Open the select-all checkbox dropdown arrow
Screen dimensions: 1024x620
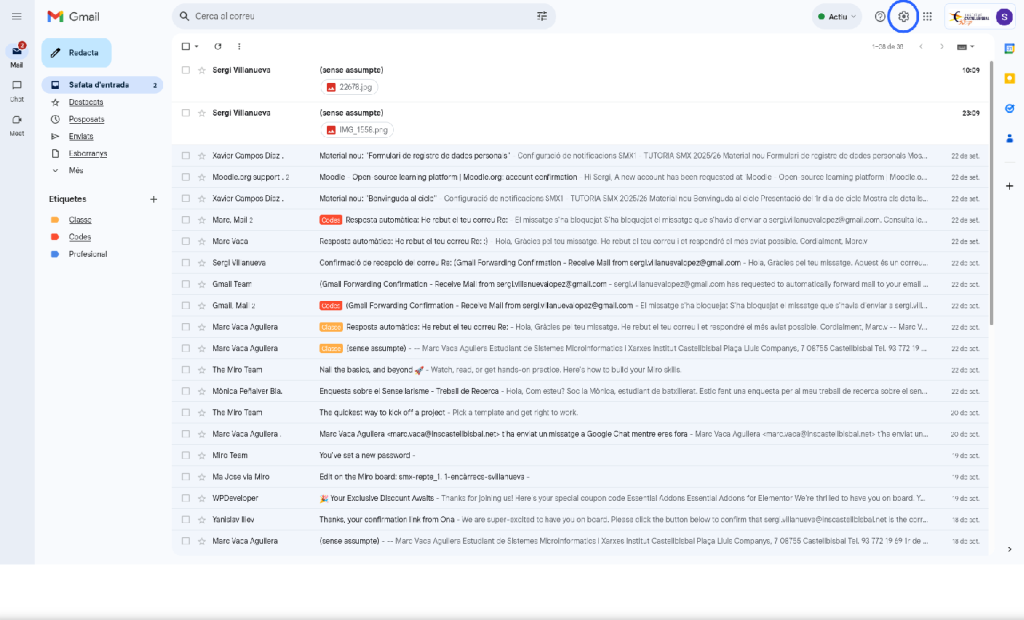(x=197, y=46)
